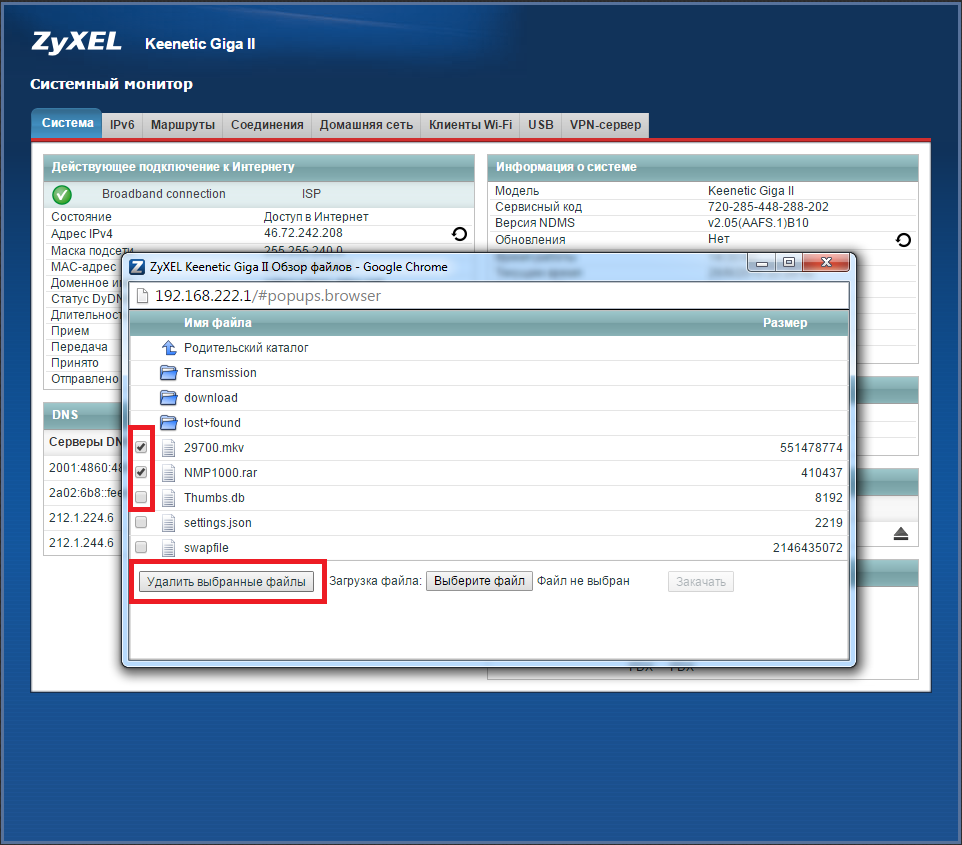
Task: Tick the swapfile checkbox
Action: coord(141,548)
